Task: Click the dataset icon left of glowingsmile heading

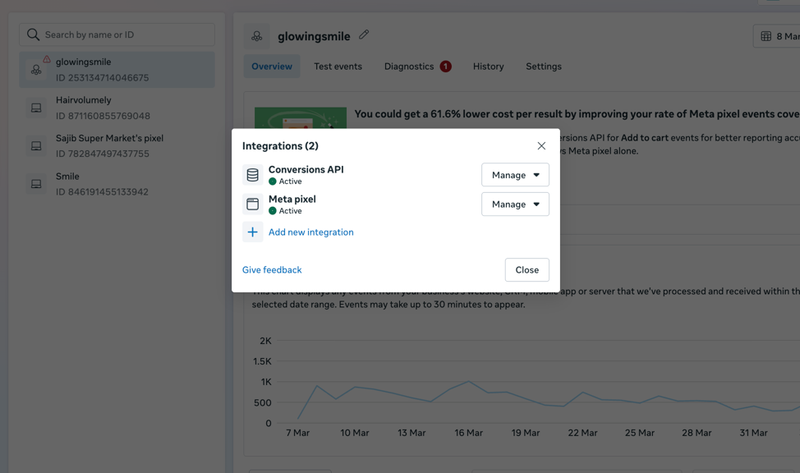Action: tap(257, 36)
